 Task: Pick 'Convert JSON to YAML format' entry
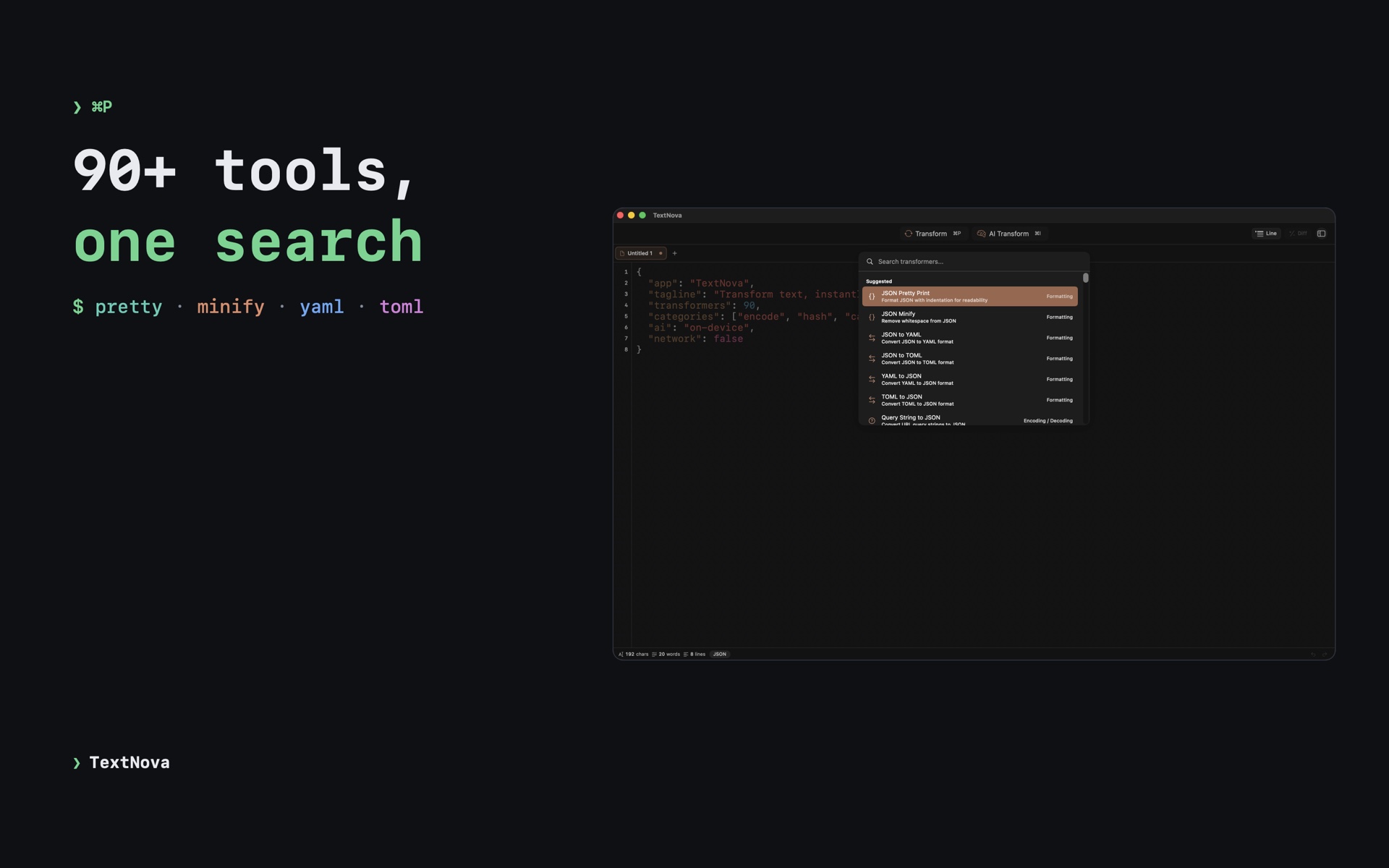coord(970,338)
